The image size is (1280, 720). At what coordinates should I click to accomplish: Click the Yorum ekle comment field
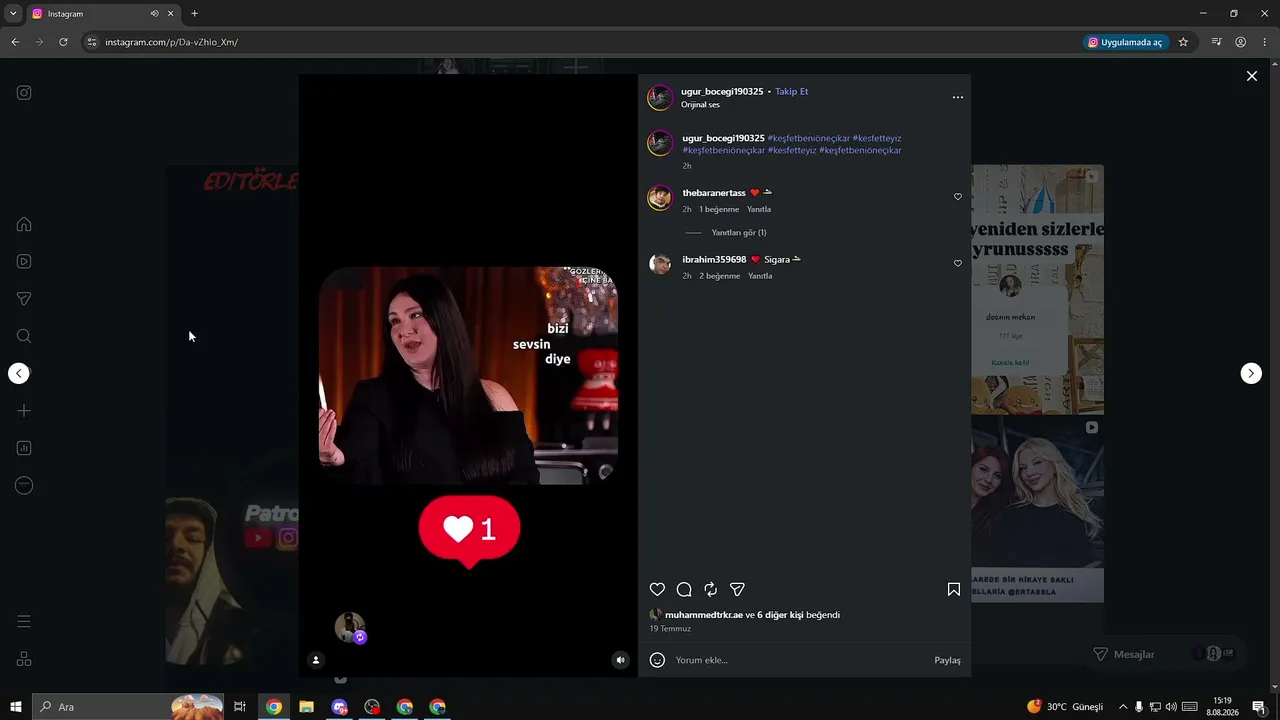800,660
